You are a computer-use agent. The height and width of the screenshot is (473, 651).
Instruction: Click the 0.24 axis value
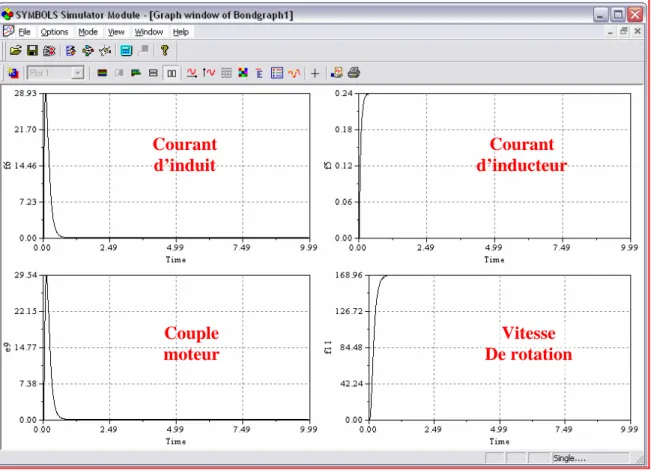tap(344, 93)
